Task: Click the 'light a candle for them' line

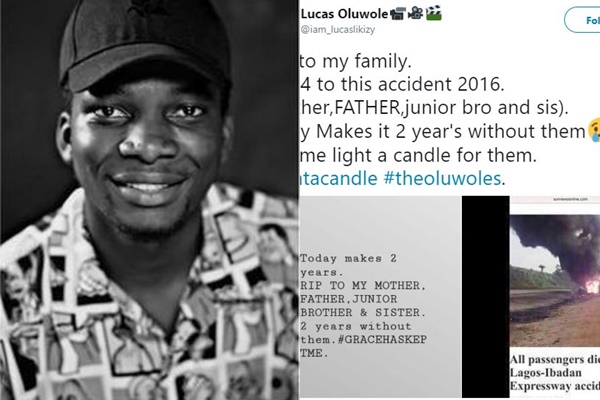Action: point(418,155)
